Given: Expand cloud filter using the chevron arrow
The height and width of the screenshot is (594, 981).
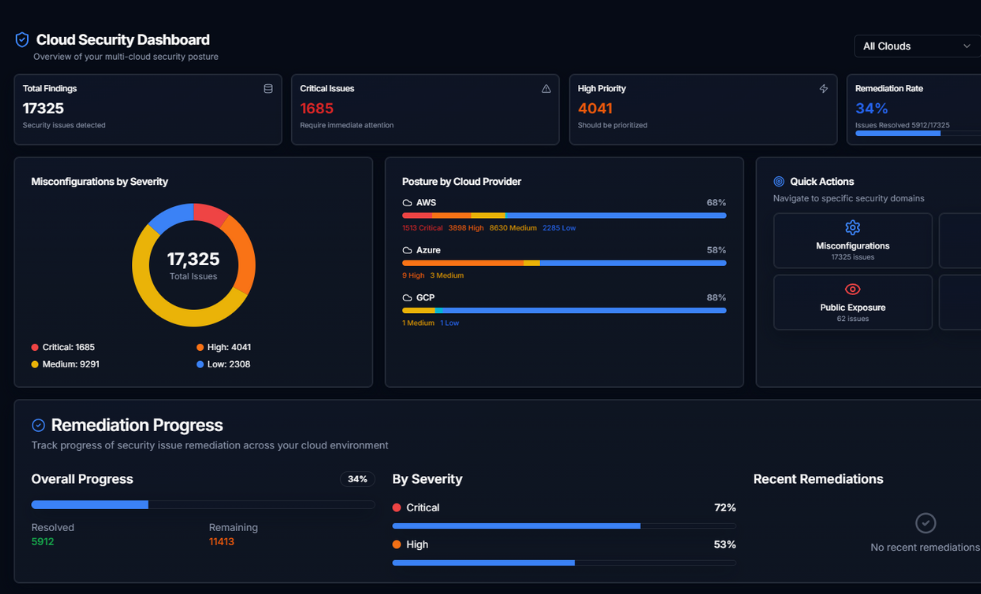Looking at the screenshot, I should 967,46.
